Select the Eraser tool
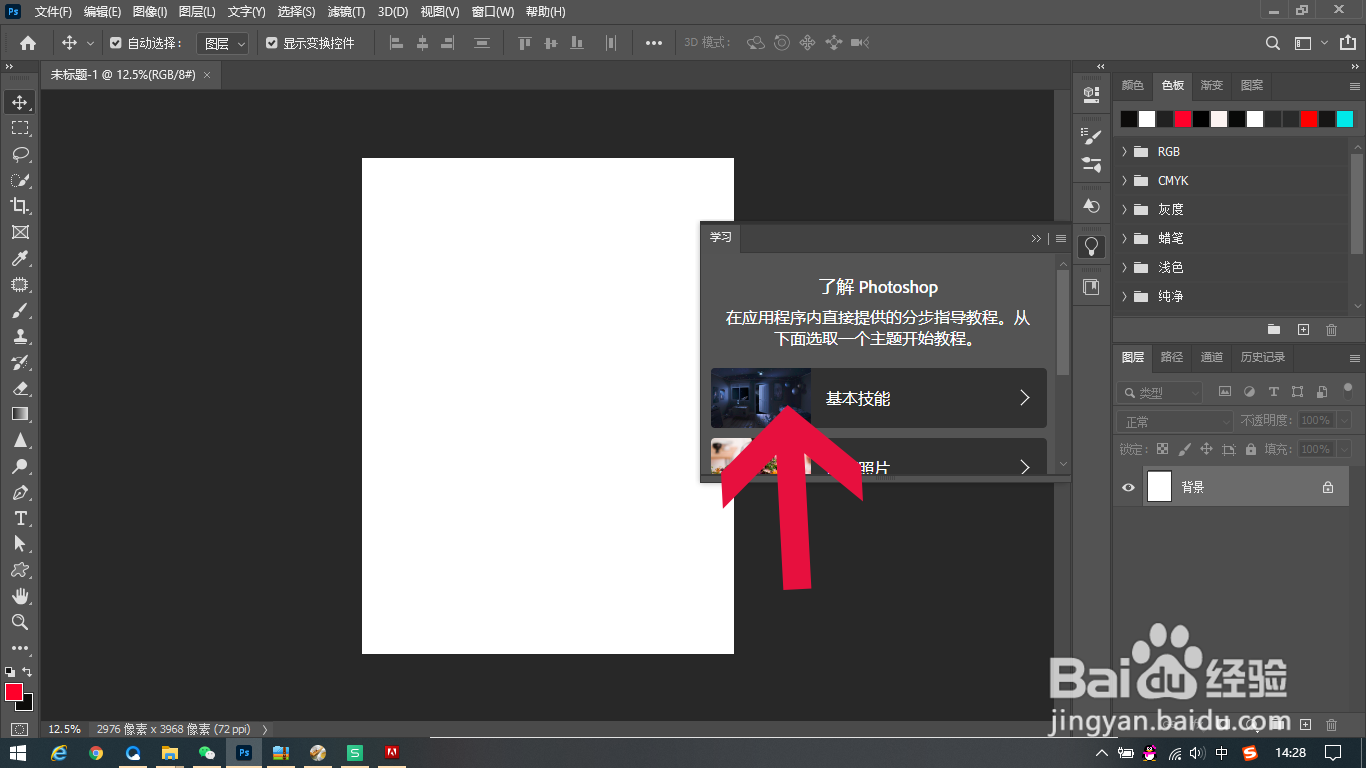The image size is (1366, 768). [x=19, y=388]
